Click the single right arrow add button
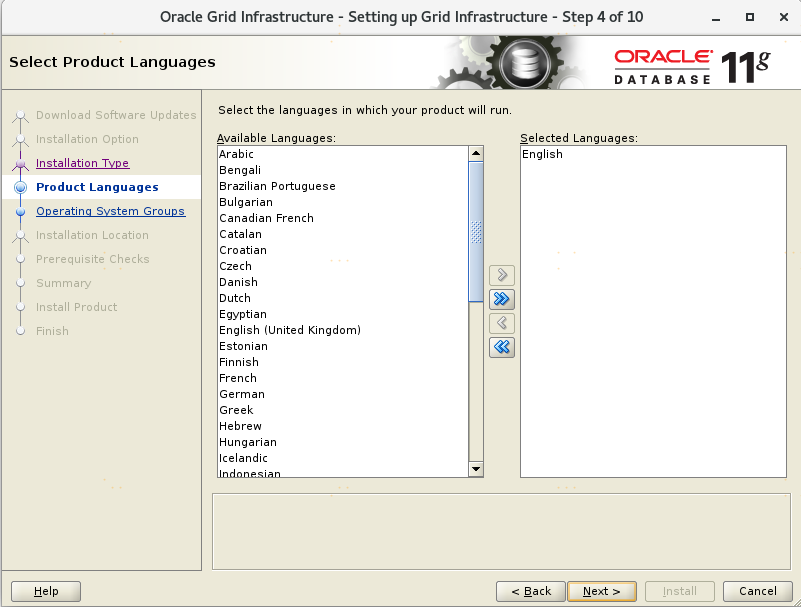This screenshot has height=607, width=801. pyautogui.click(x=502, y=275)
